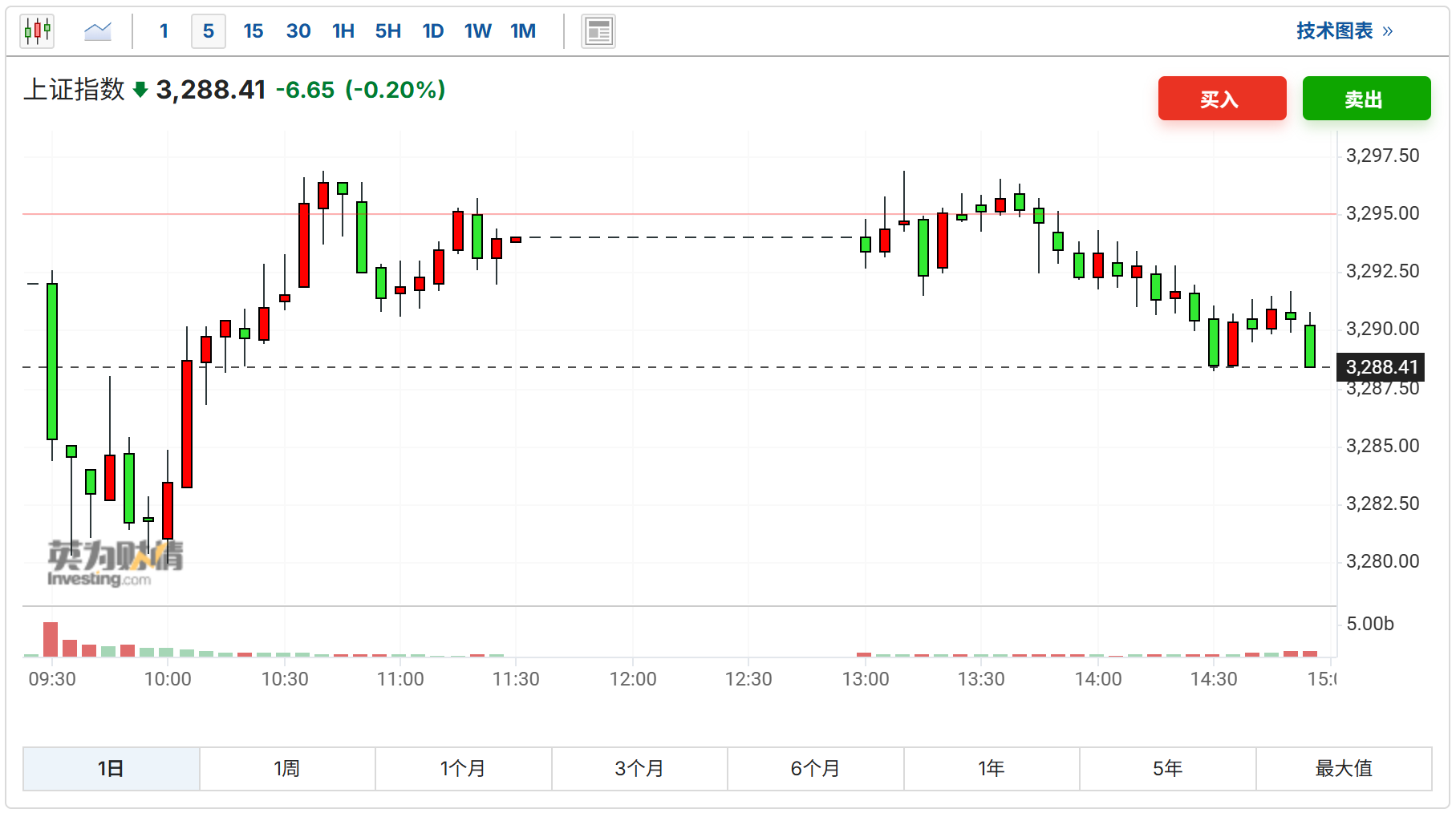Click the 3,292.50 axis label

(1382, 271)
